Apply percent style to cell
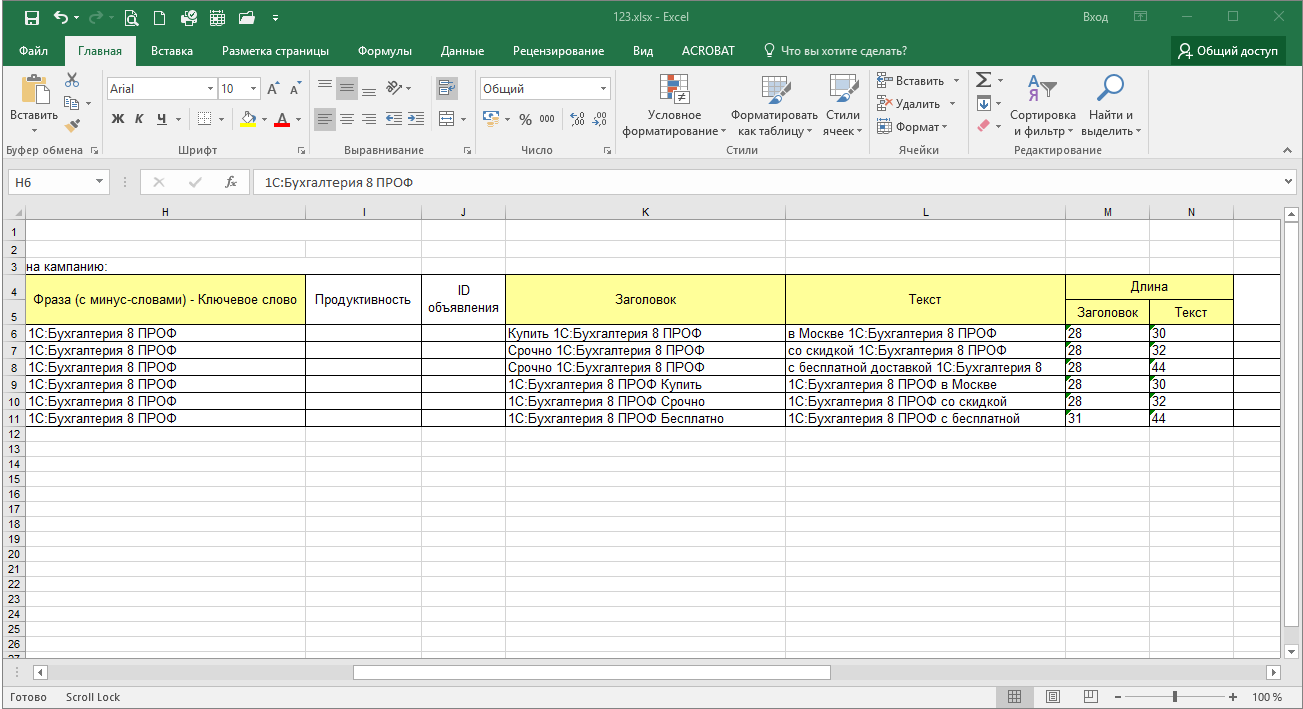Screen dimensions: 1303x709 [524, 119]
